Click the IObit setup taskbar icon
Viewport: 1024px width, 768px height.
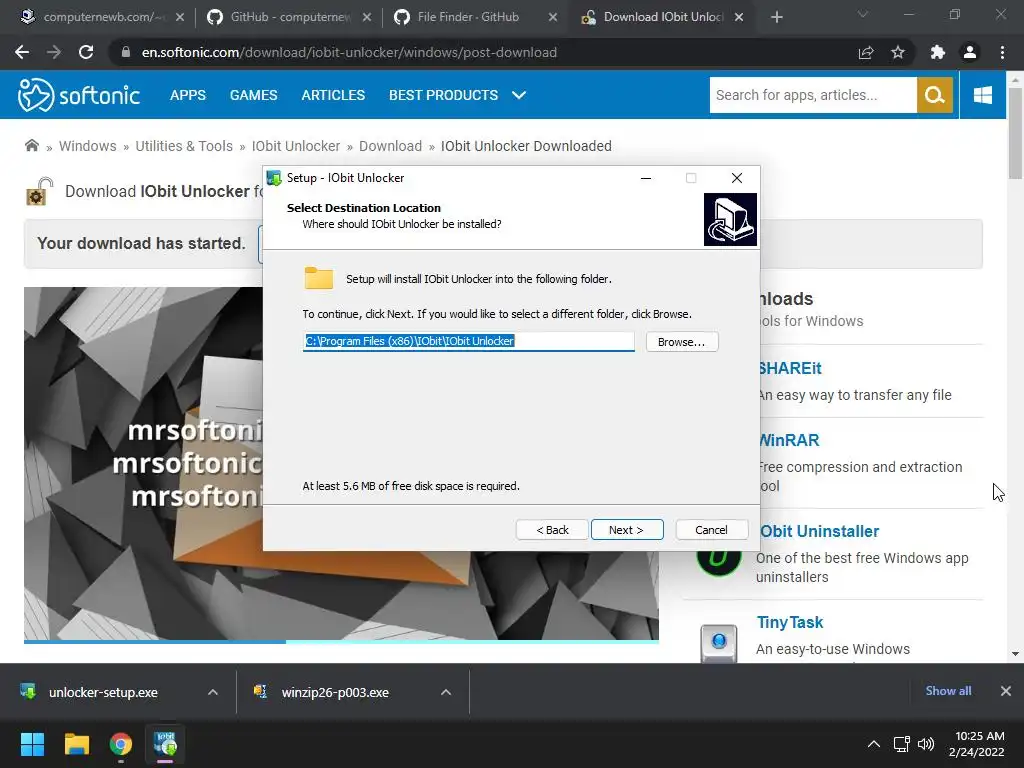(x=165, y=744)
